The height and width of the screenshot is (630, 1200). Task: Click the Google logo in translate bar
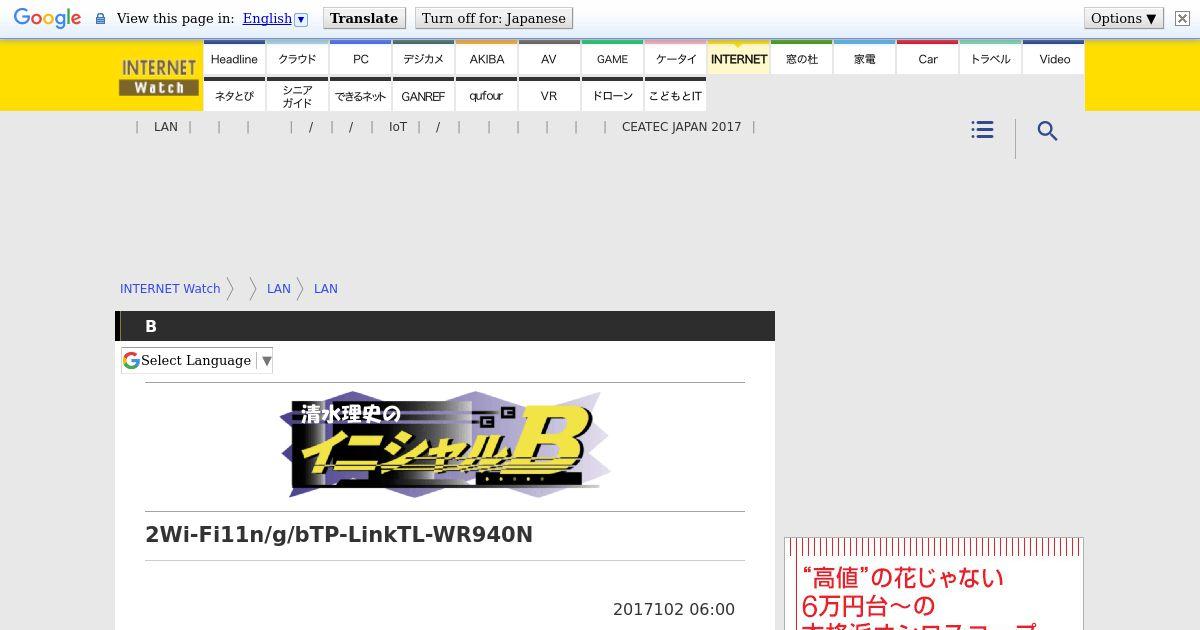pos(47,19)
